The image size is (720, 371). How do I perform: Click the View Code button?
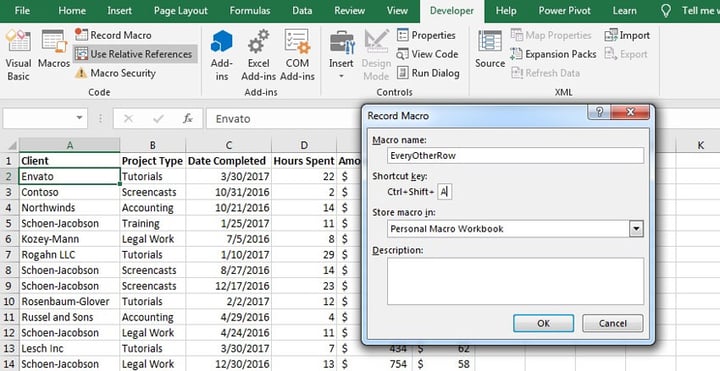coord(427,54)
